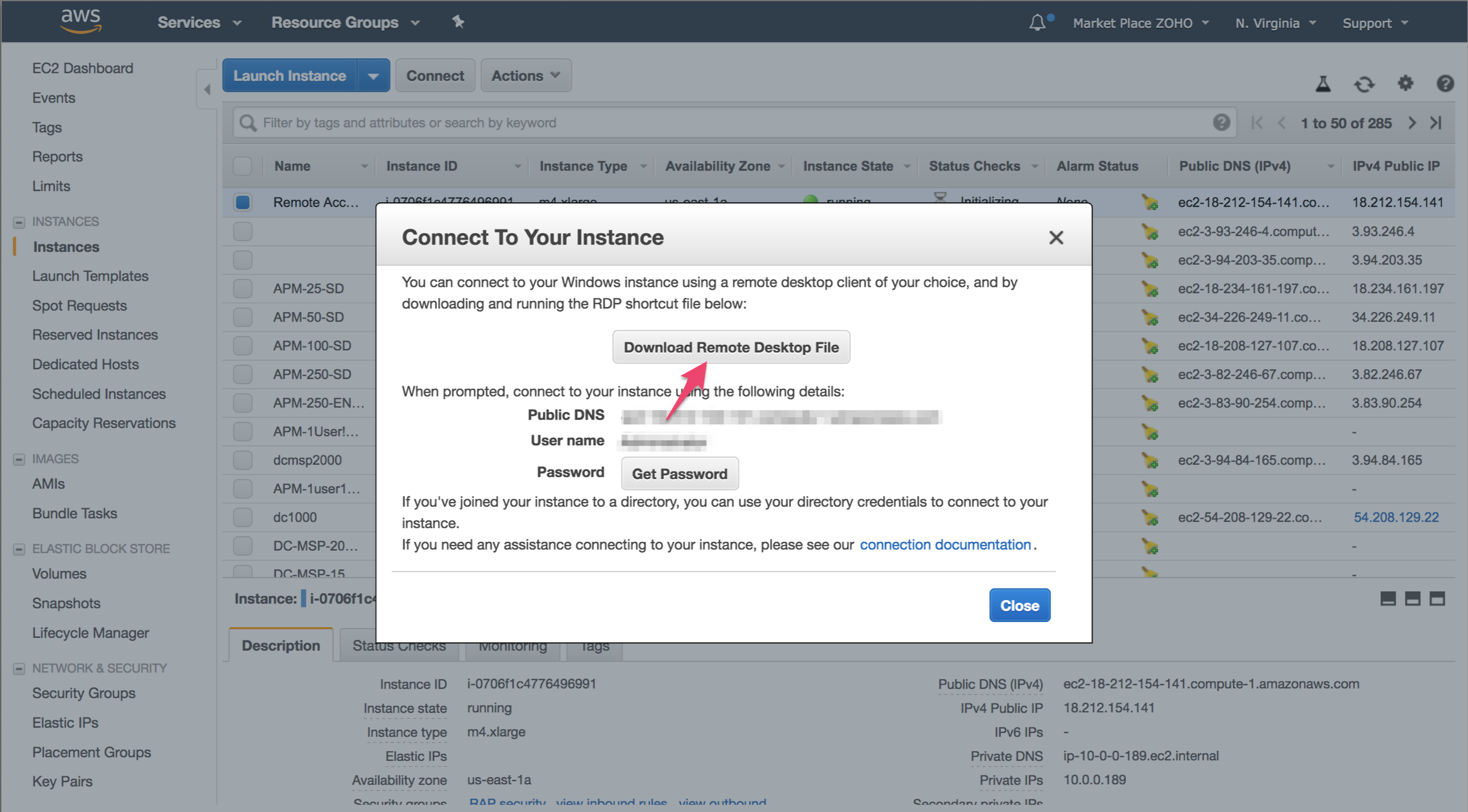Click the notifications bell icon

(x=1037, y=23)
